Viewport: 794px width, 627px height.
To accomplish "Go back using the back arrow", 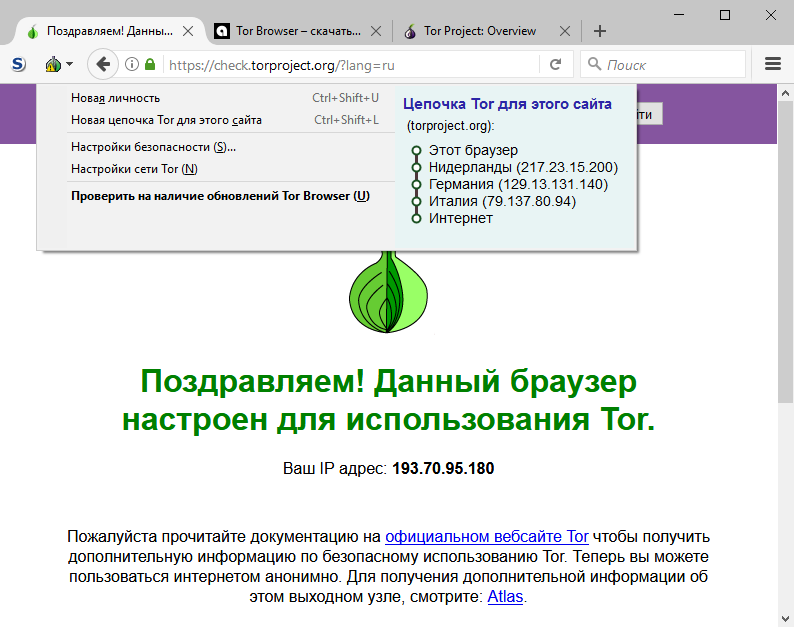I will pyautogui.click(x=103, y=64).
